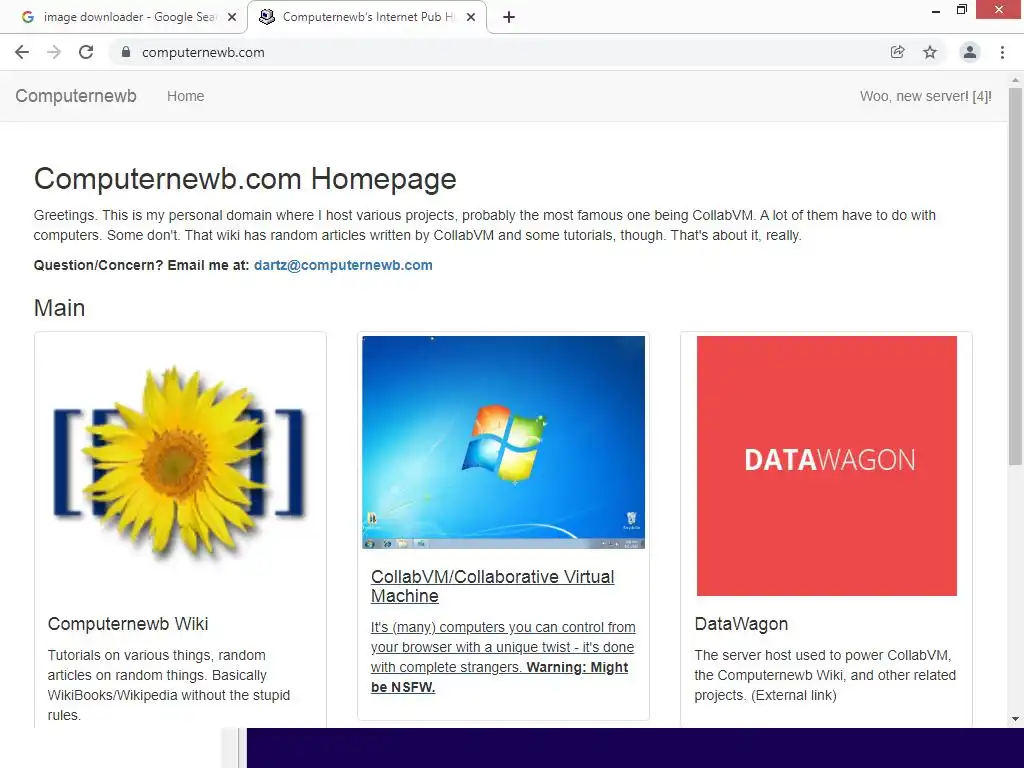Image resolution: width=1024 pixels, height=768 pixels.
Task: Click the forward navigation arrow
Action: pyautogui.click(x=54, y=52)
